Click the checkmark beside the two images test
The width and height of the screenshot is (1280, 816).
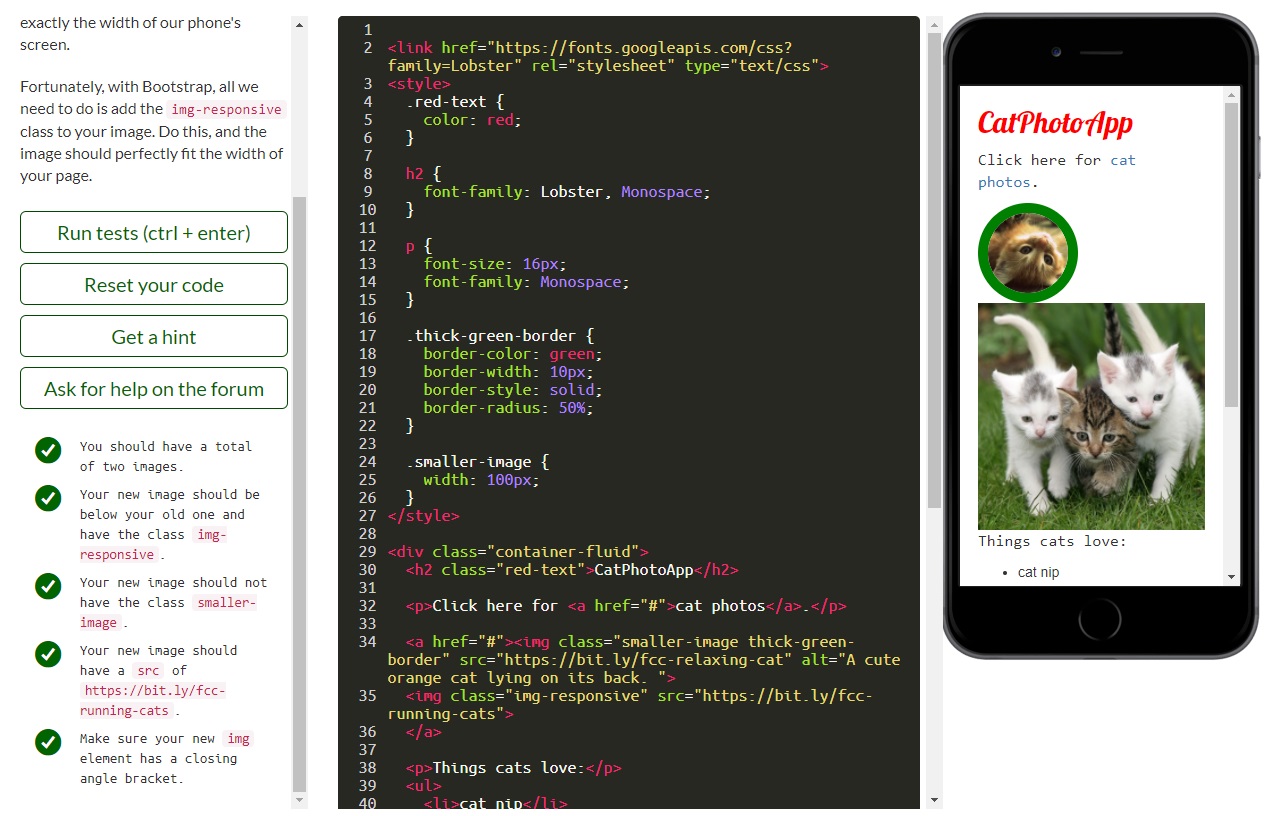(48, 450)
